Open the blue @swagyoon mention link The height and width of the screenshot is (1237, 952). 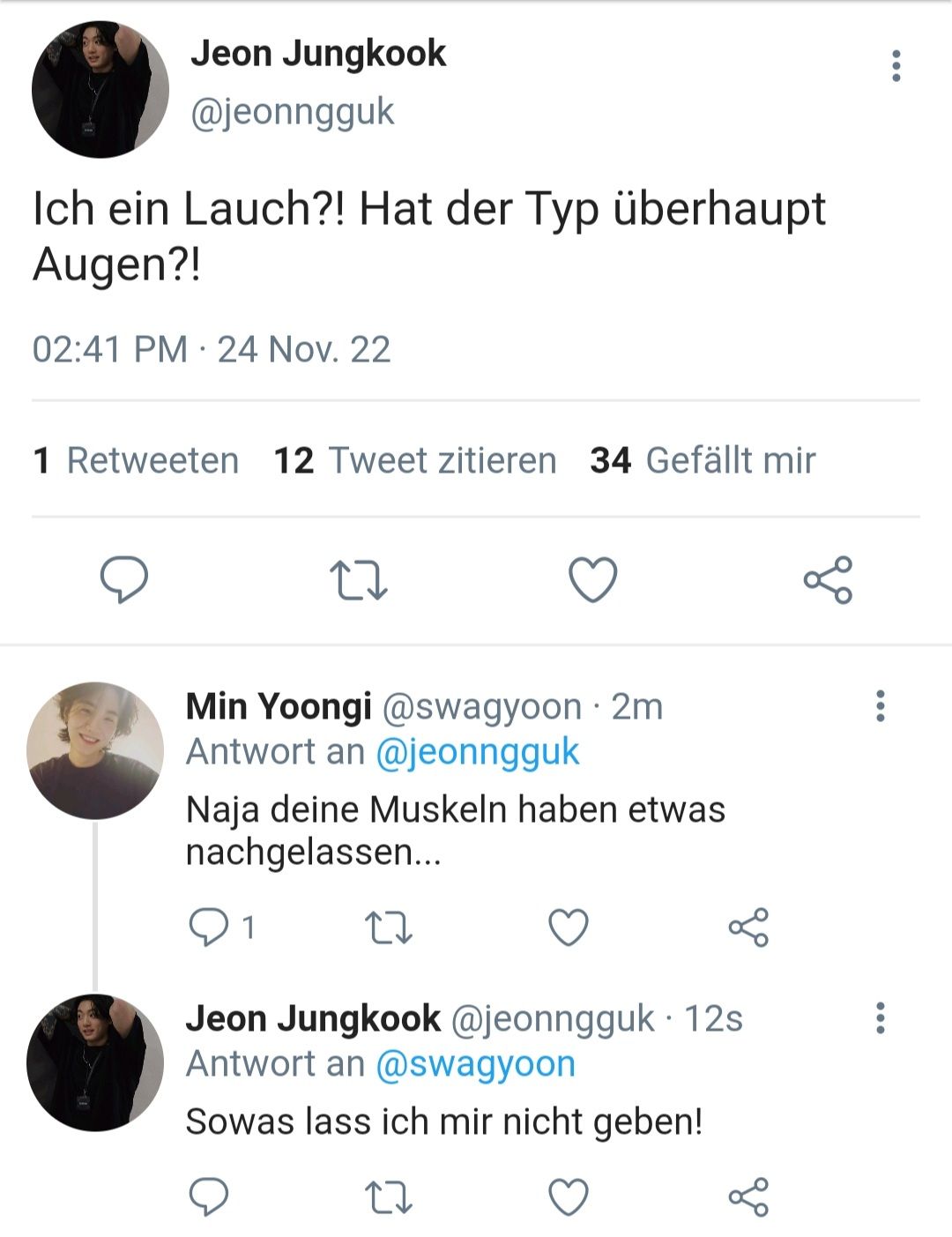coord(476,1064)
